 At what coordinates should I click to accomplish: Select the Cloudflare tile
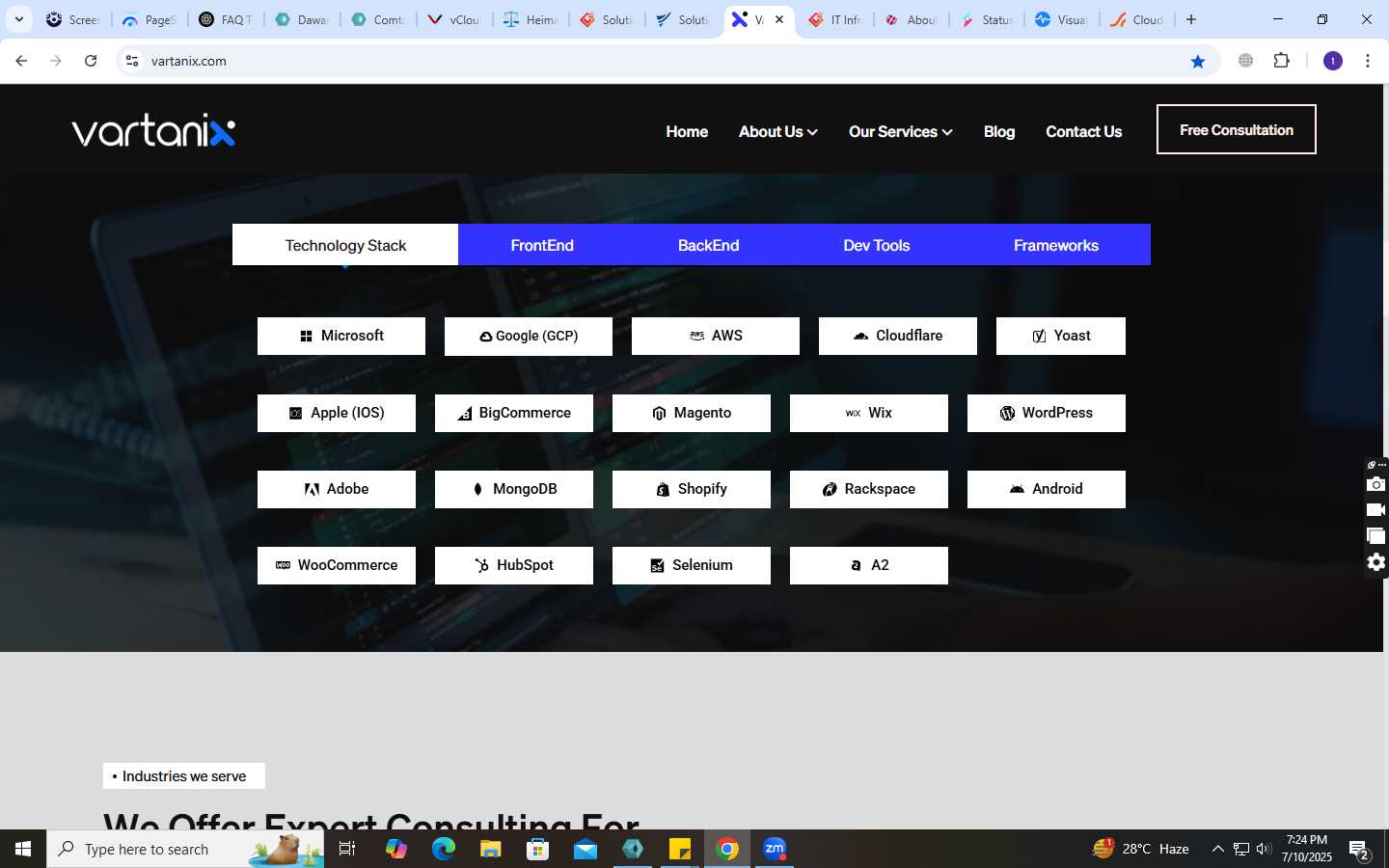(x=898, y=336)
